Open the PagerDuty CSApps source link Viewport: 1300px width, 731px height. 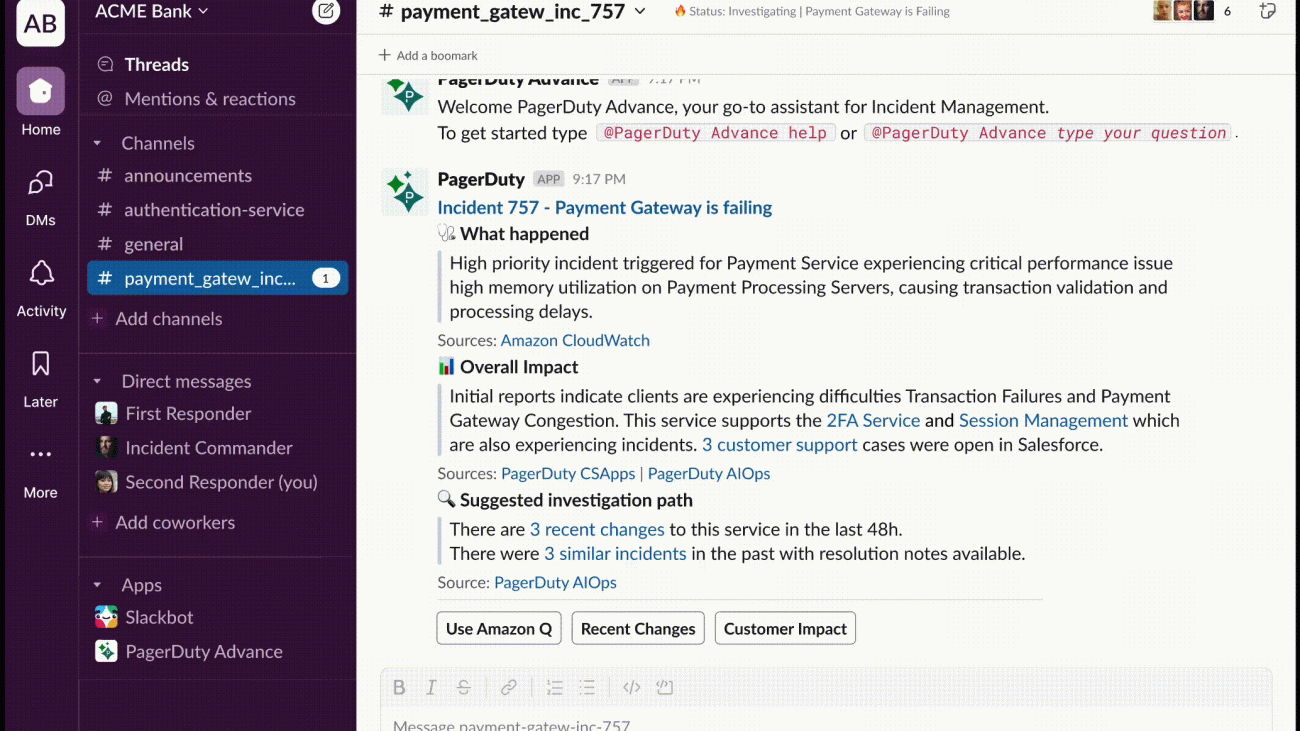point(568,473)
